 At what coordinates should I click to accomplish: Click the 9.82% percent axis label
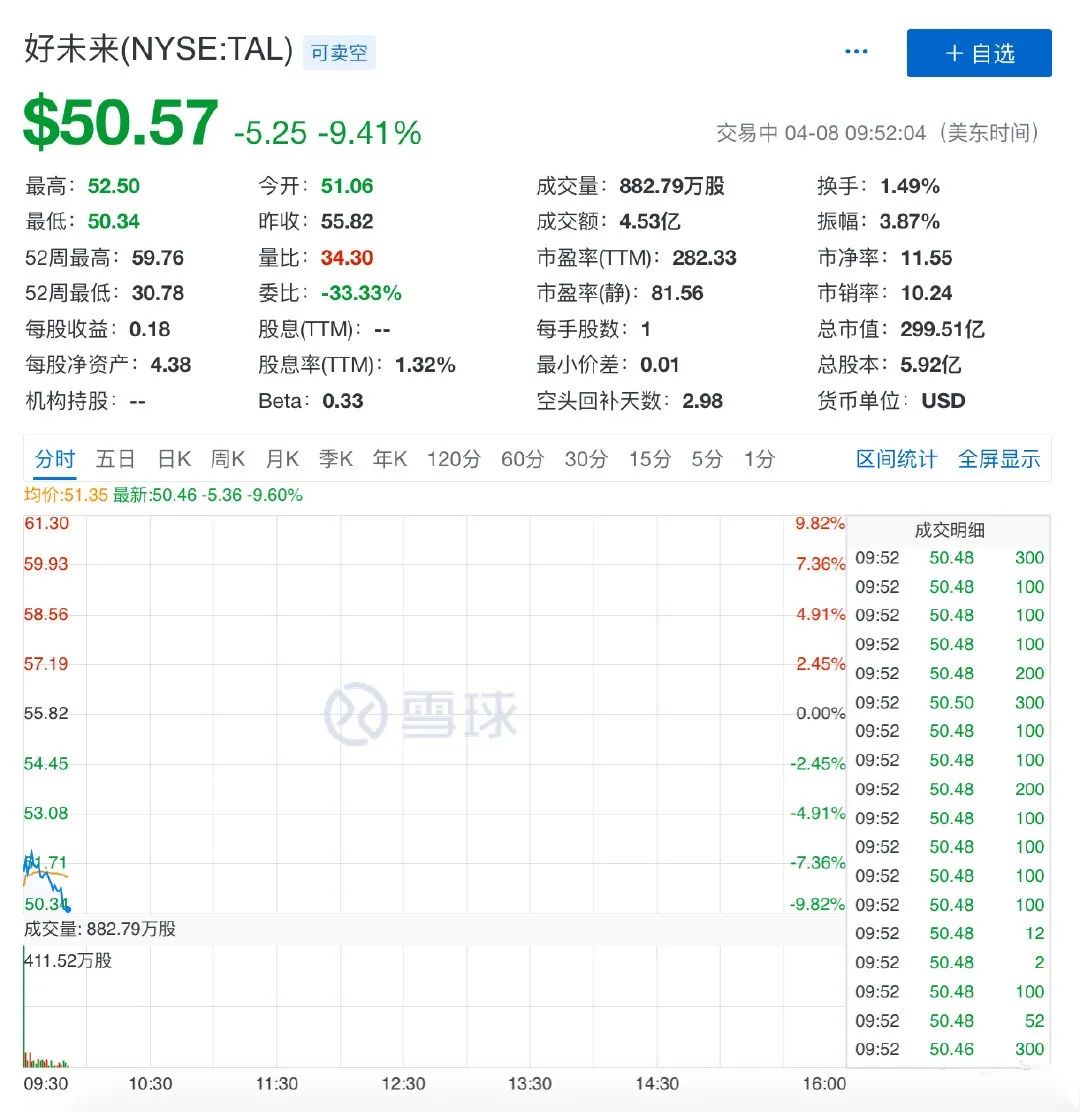(x=820, y=523)
